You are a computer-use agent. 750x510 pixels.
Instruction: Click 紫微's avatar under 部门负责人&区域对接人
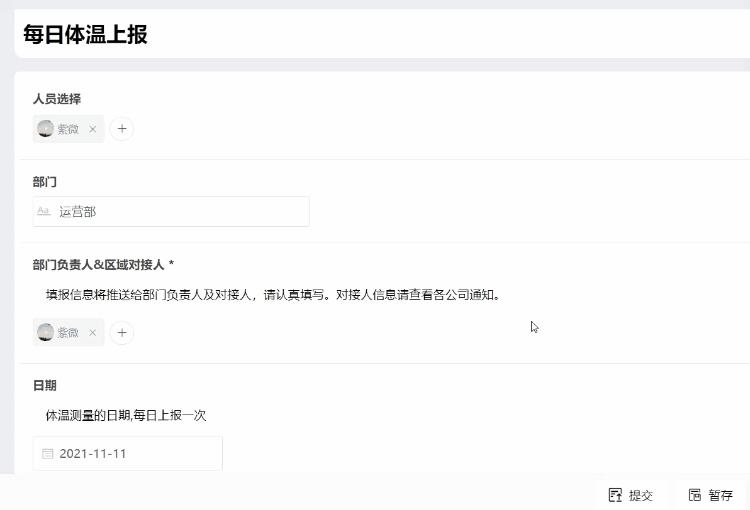pyautogui.click(x=45, y=333)
